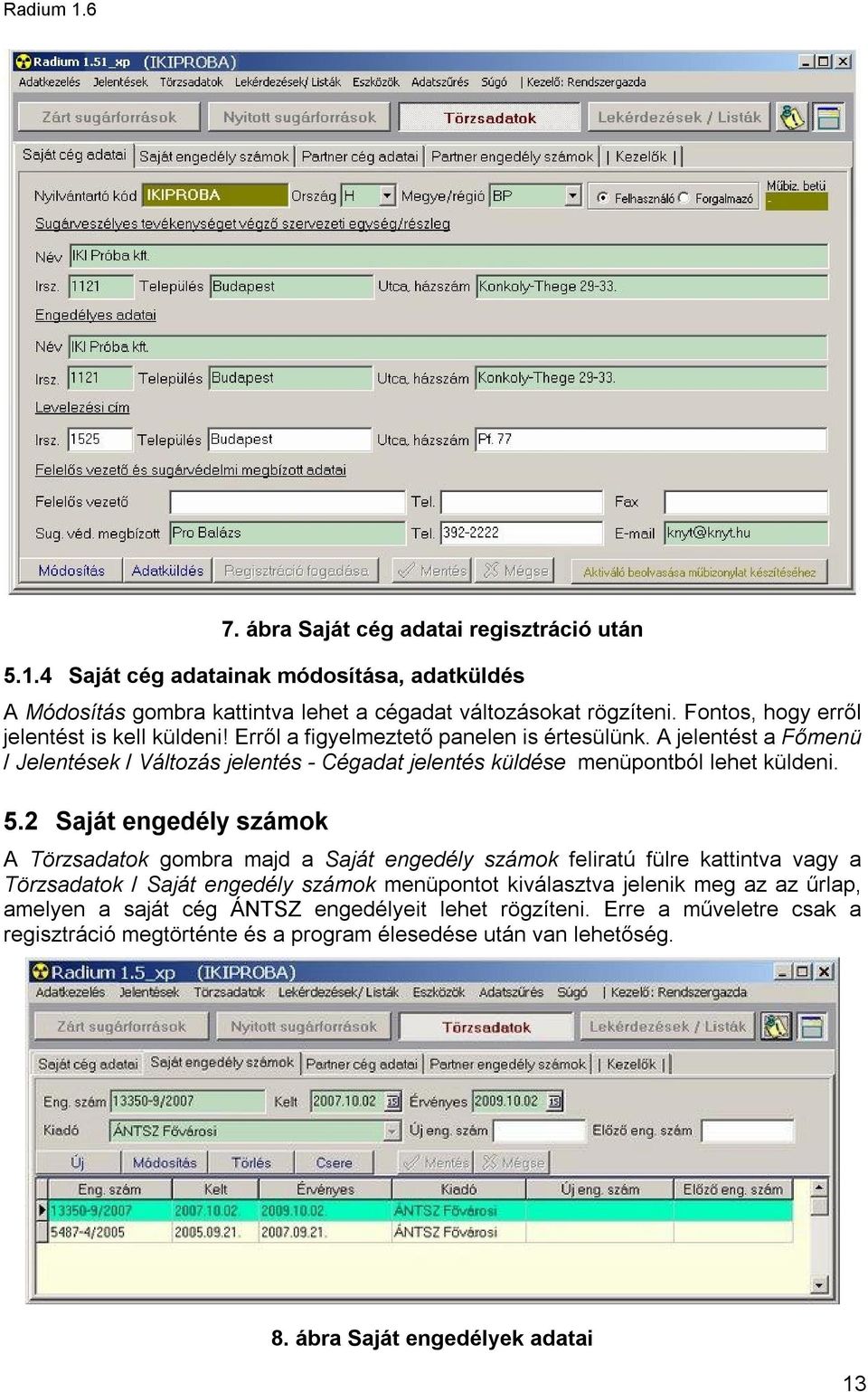Screen dimensions: 868x1392
Task: Click the Kiadó column header in permits table
Action: [x=458, y=1189]
